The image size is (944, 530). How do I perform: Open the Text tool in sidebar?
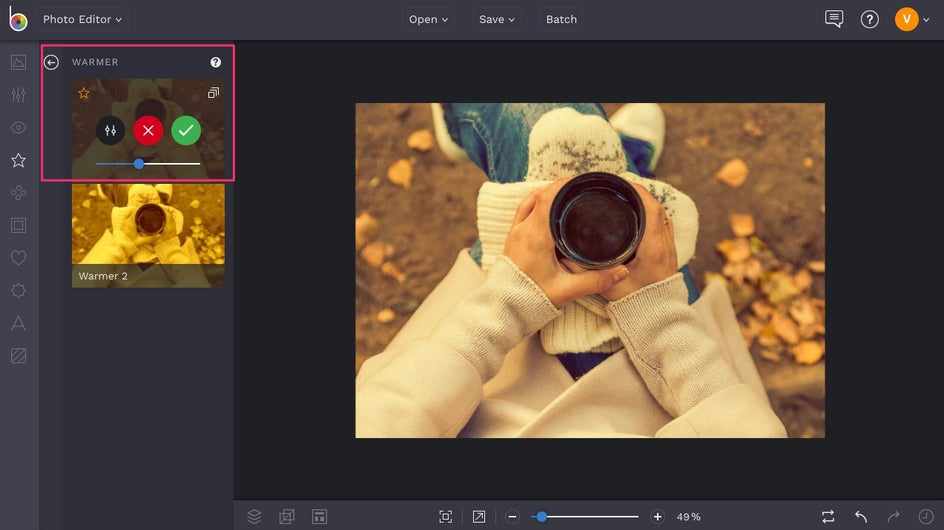point(18,323)
